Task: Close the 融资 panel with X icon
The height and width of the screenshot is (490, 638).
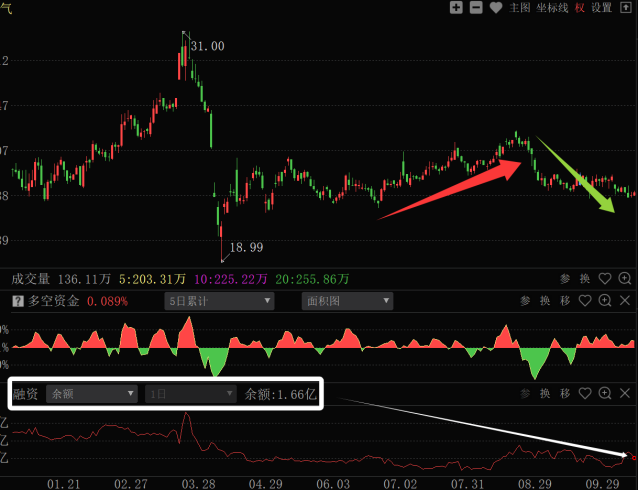Action: coord(625,394)
